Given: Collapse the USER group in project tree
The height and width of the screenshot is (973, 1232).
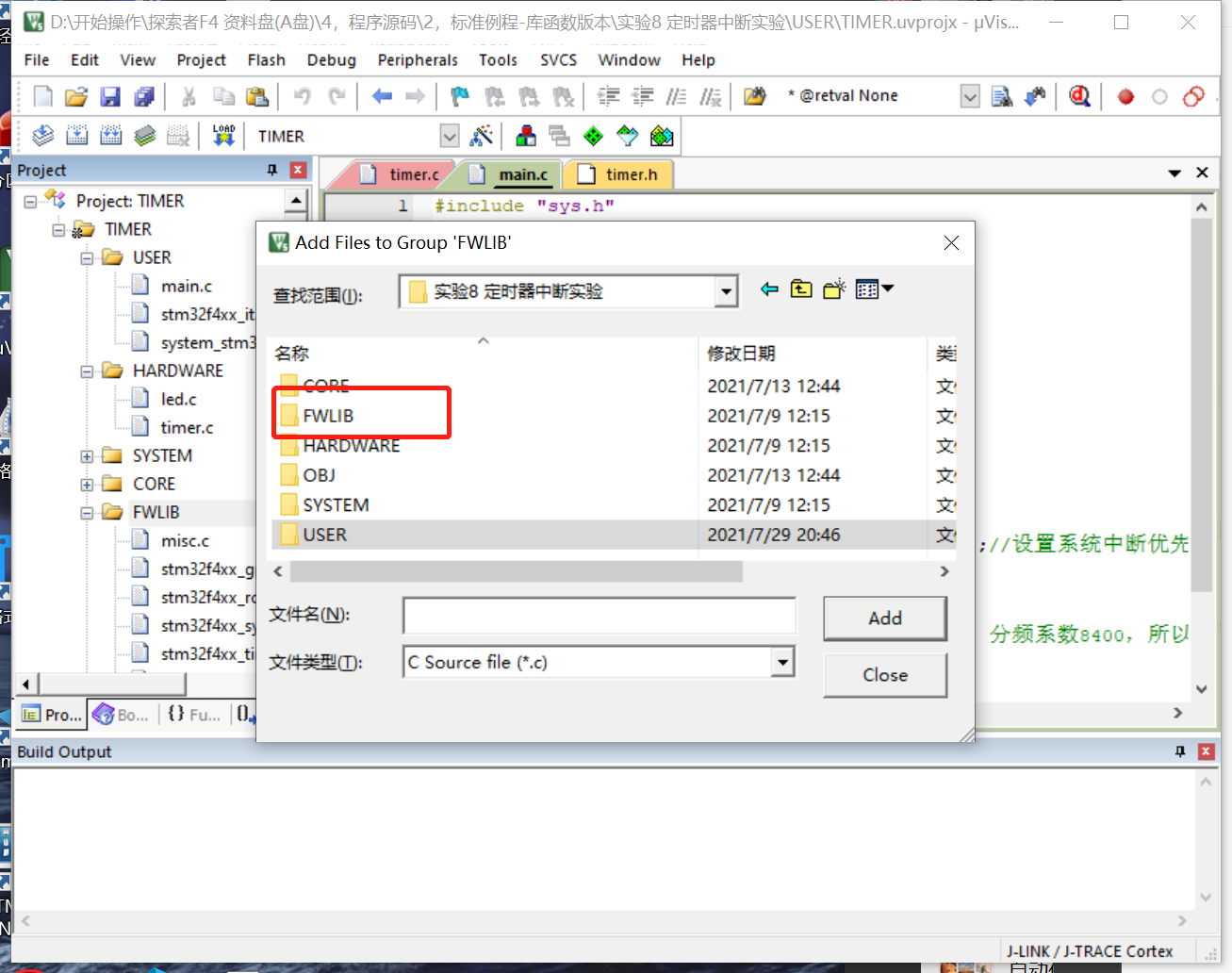Looking at the screenshot, I should [87, 258].
